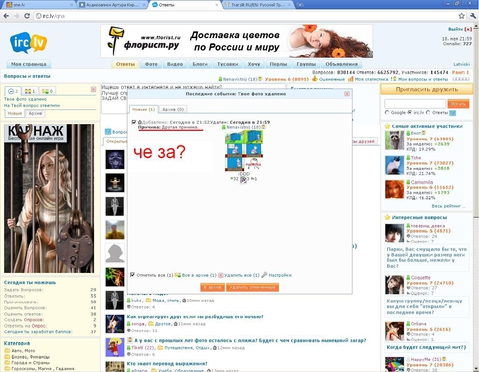Click the browser Back arrow

click(x=6, y=16)
